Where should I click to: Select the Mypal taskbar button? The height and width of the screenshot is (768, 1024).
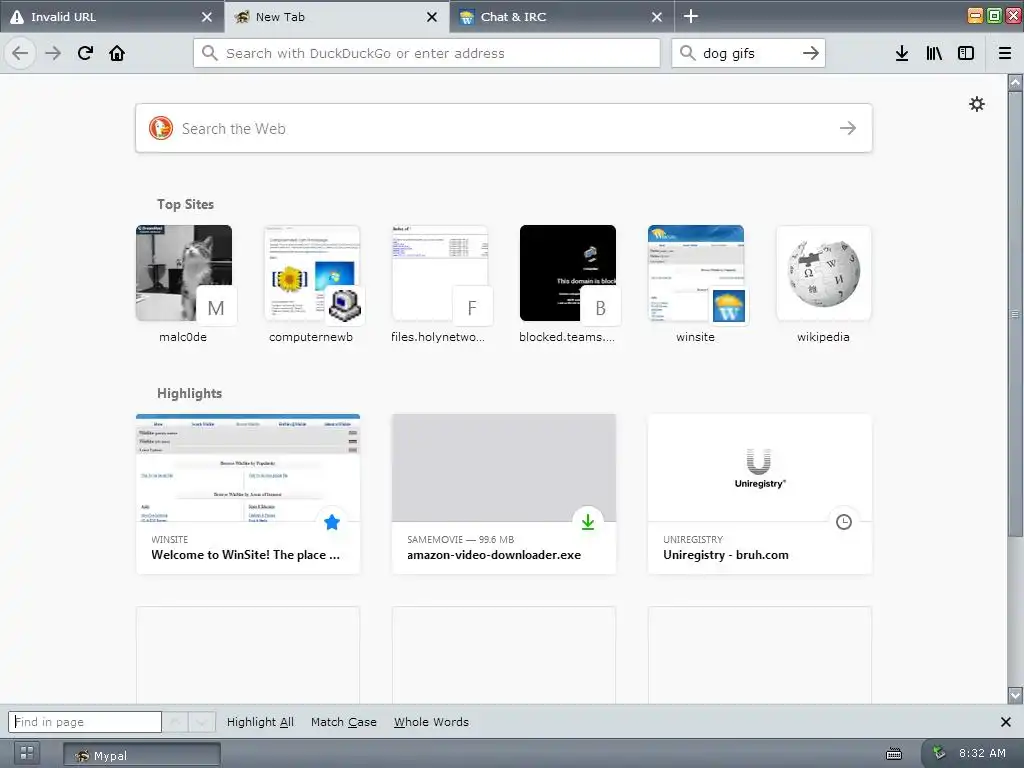coord(142,755)
